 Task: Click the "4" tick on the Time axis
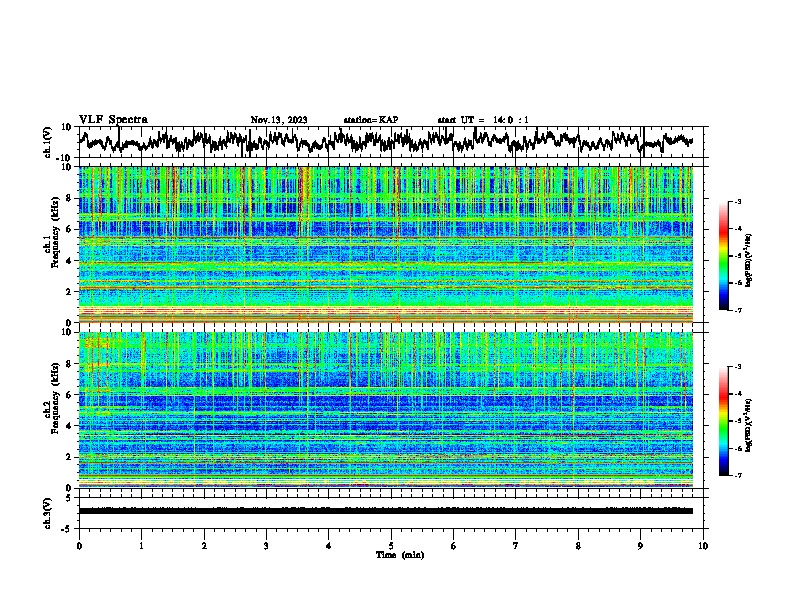click(329, 546)
